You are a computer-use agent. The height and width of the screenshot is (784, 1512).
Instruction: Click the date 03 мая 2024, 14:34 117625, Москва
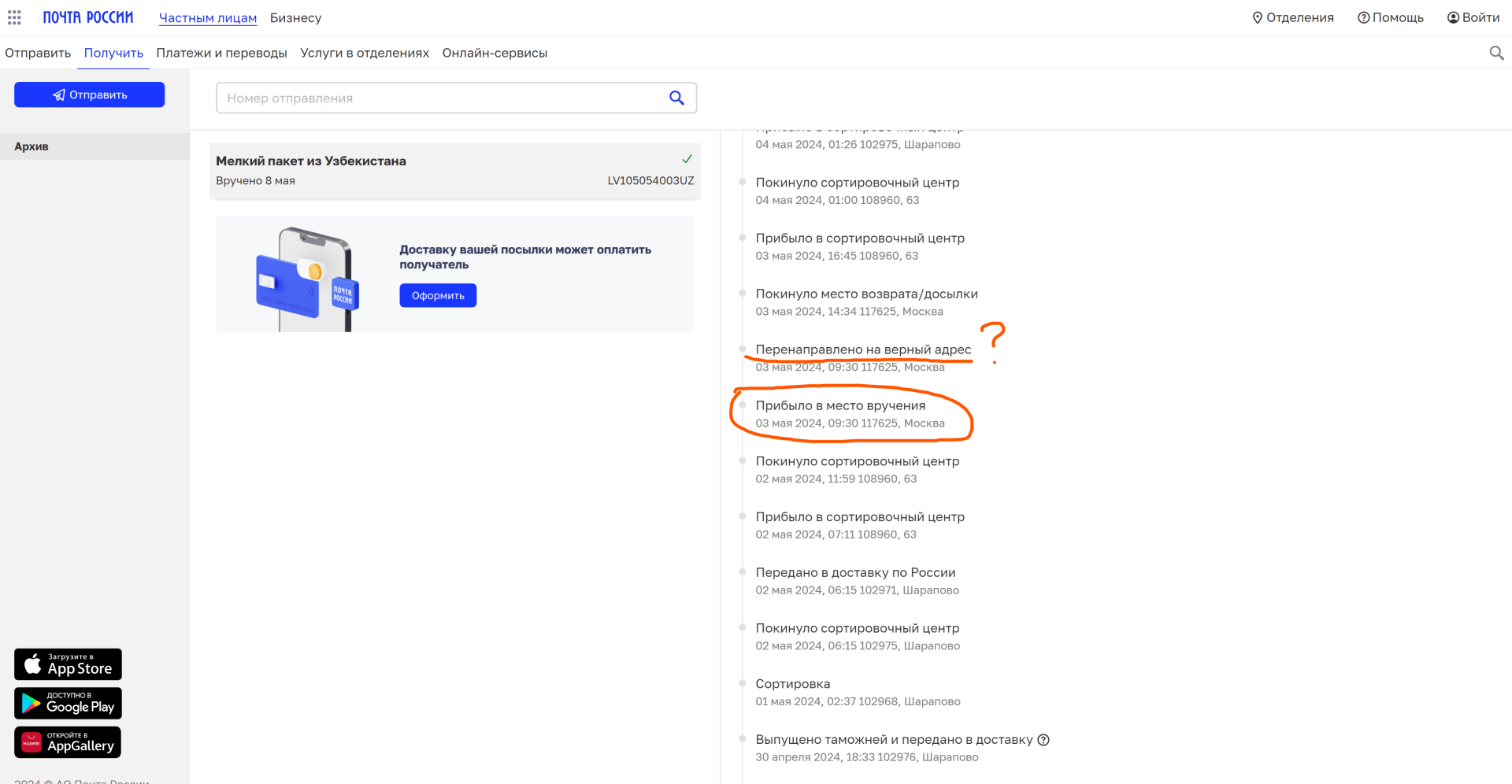pyautogui.click(x=849, y=312)
